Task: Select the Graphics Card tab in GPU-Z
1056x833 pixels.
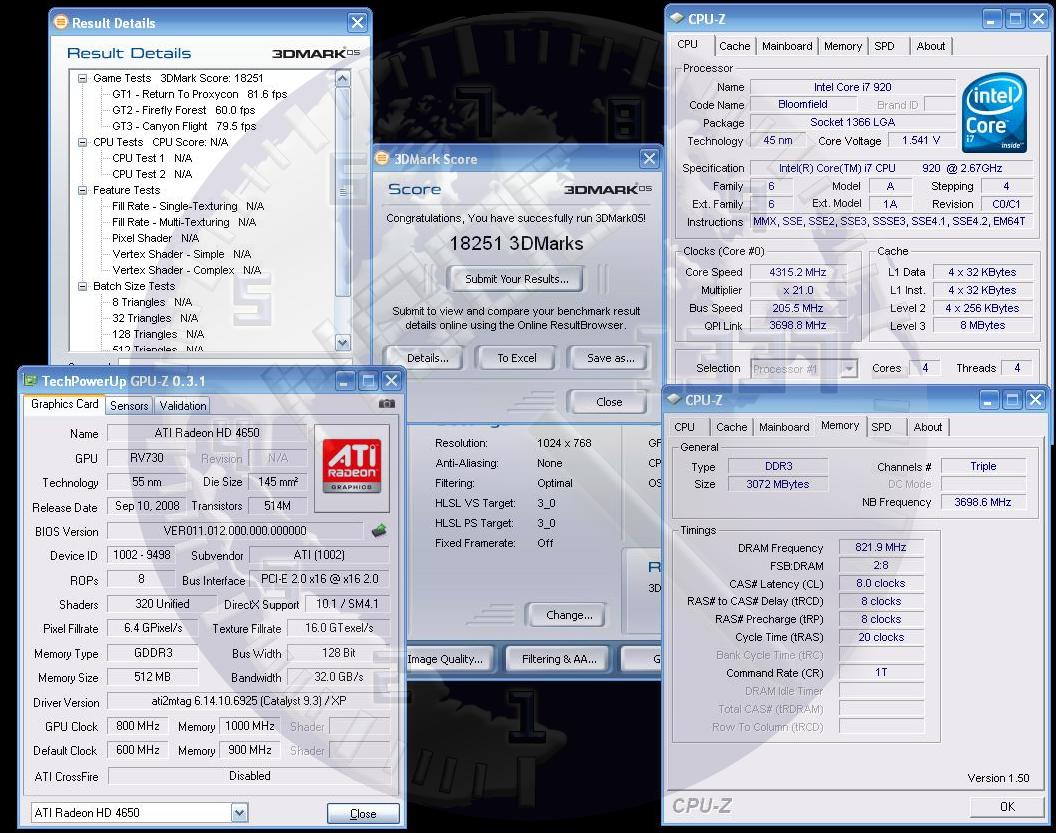Action: [65, 404]
